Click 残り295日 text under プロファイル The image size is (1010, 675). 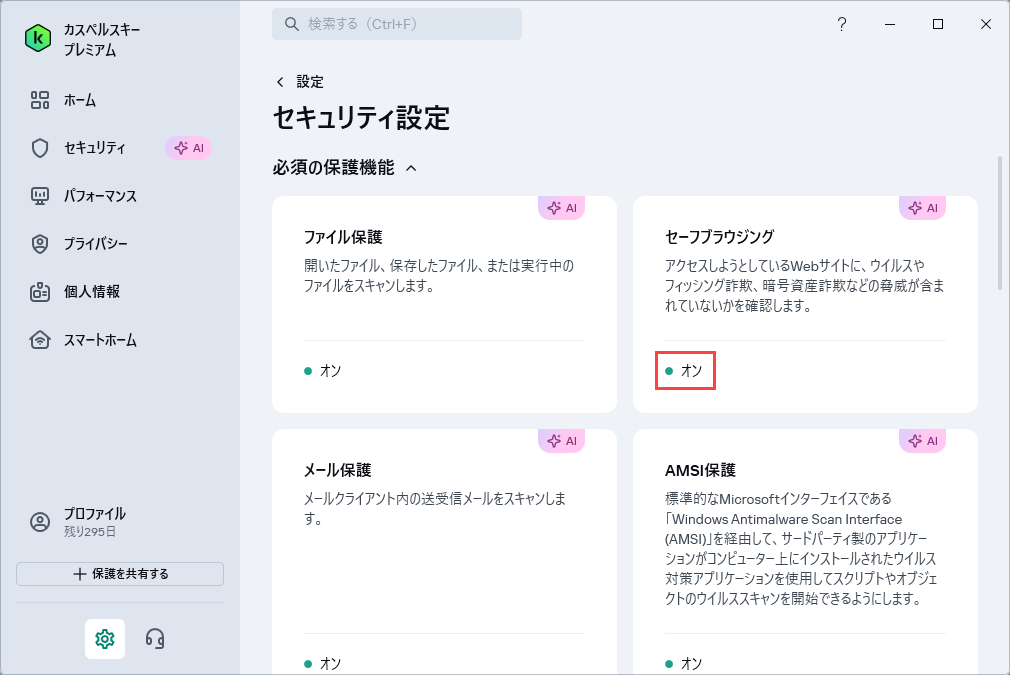click(x=90, y=532)
